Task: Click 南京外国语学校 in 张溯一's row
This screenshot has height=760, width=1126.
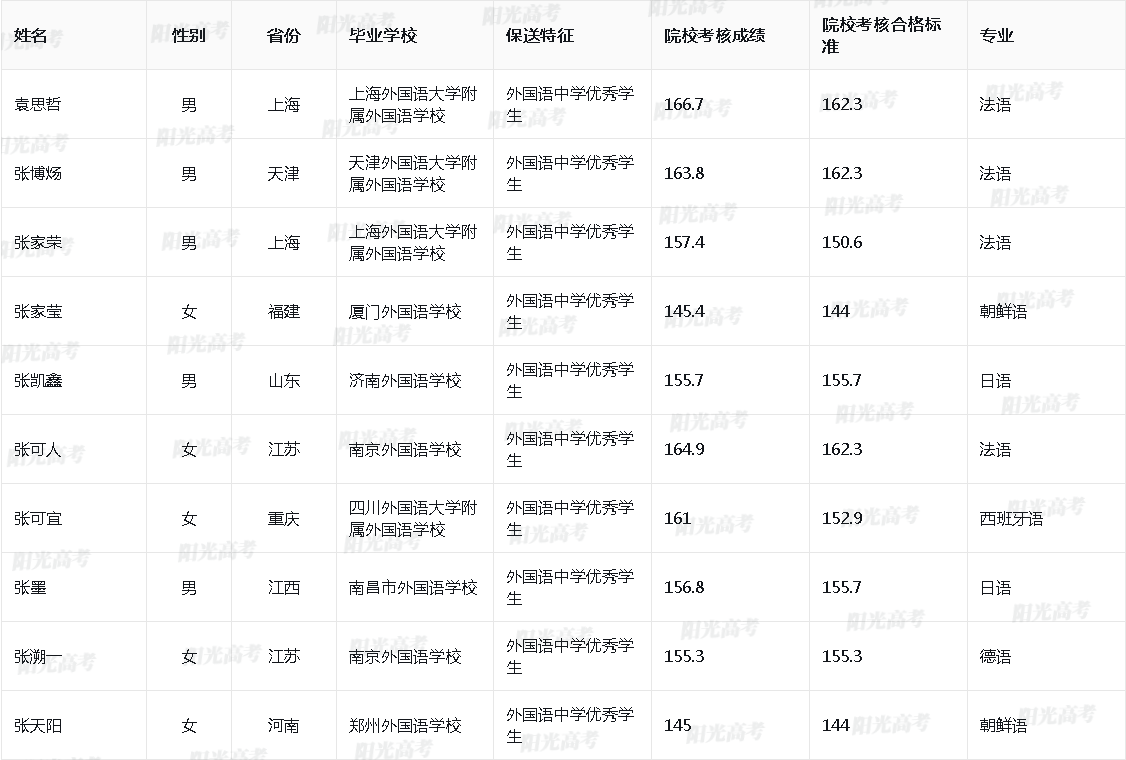Action: 404,656
